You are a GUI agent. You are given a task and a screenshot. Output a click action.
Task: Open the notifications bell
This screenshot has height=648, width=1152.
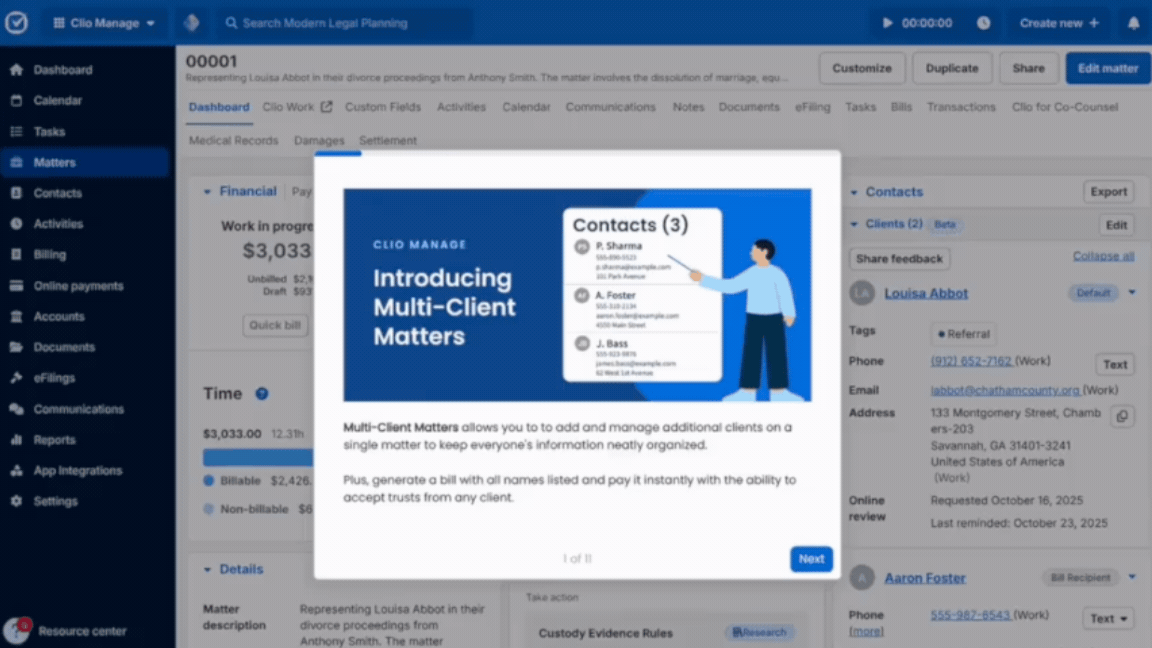coord(1134,23)
